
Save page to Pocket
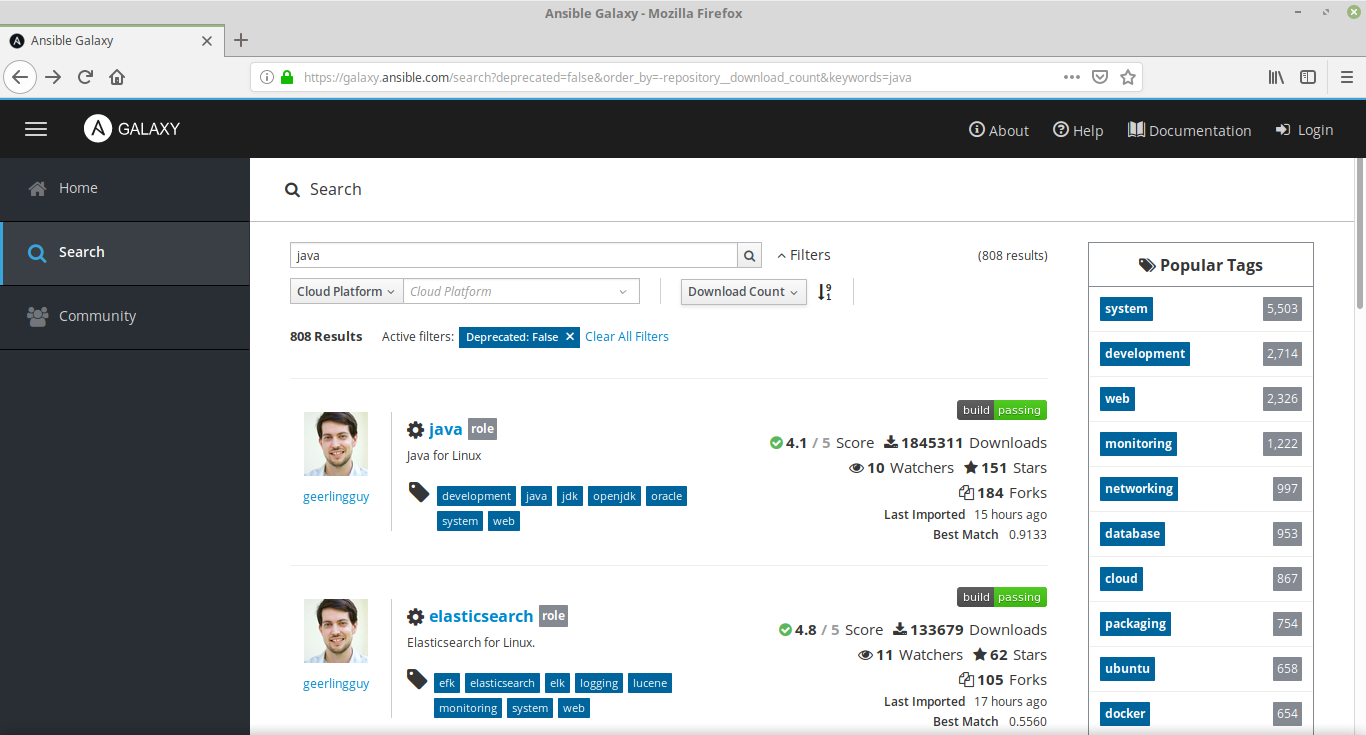pyautogui.click(x=1099, y=77)
